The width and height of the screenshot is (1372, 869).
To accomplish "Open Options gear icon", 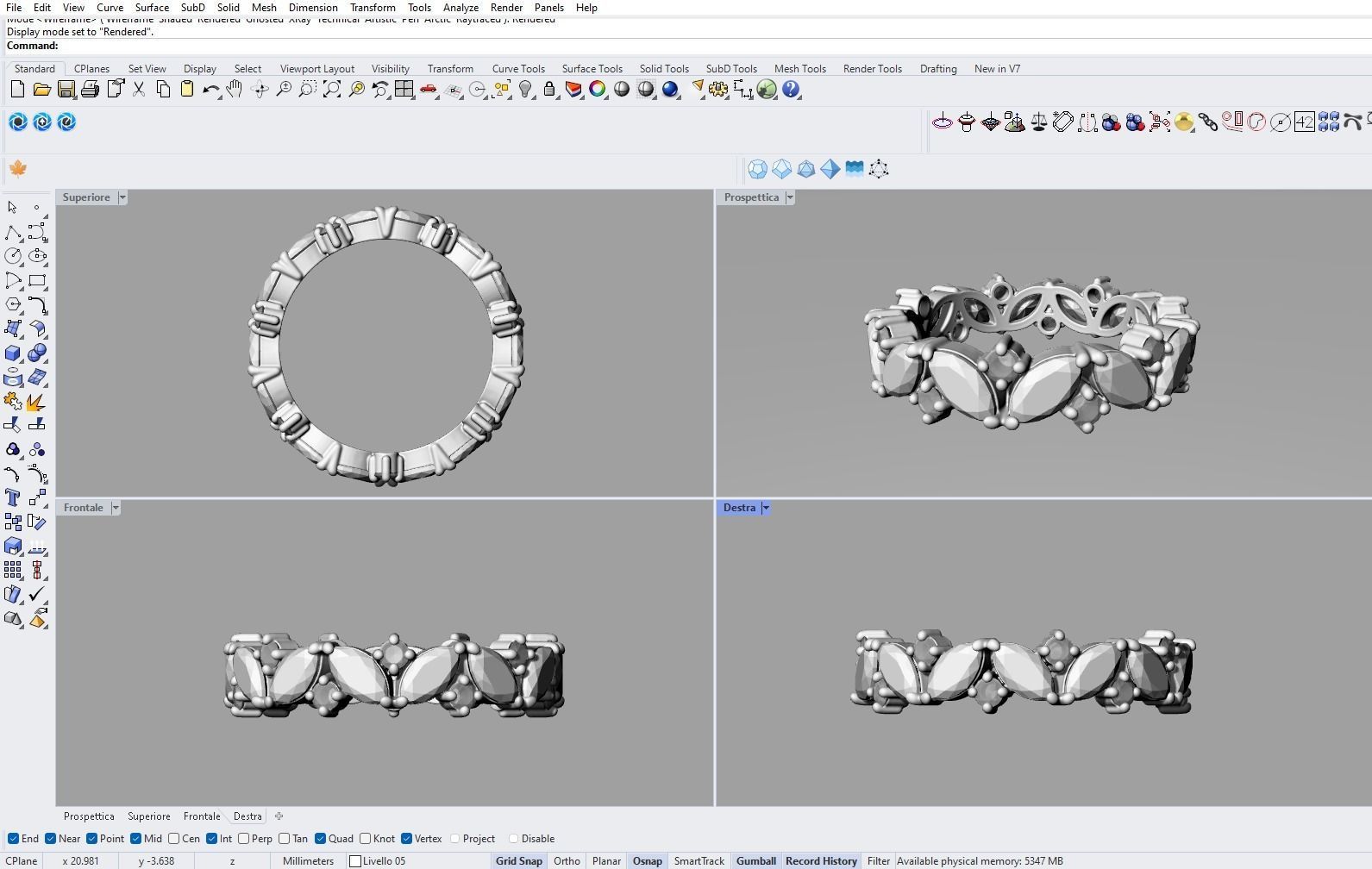I will pyautogui.click(x=718, y=90).
